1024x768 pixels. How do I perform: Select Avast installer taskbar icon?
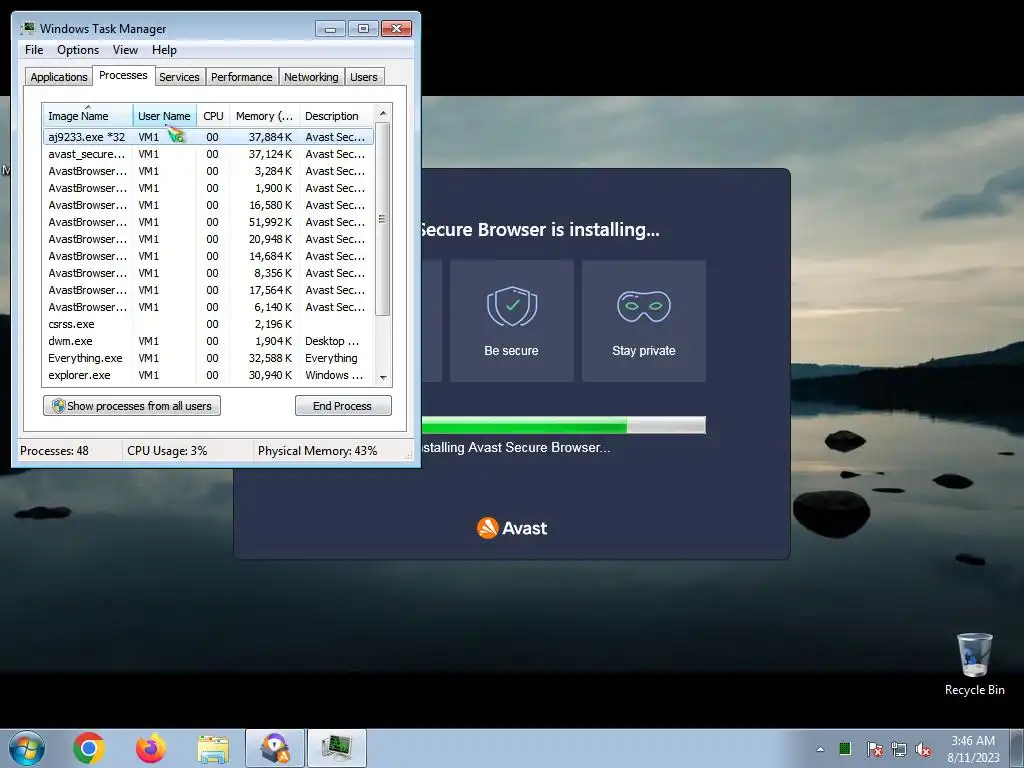click(275, 748)
